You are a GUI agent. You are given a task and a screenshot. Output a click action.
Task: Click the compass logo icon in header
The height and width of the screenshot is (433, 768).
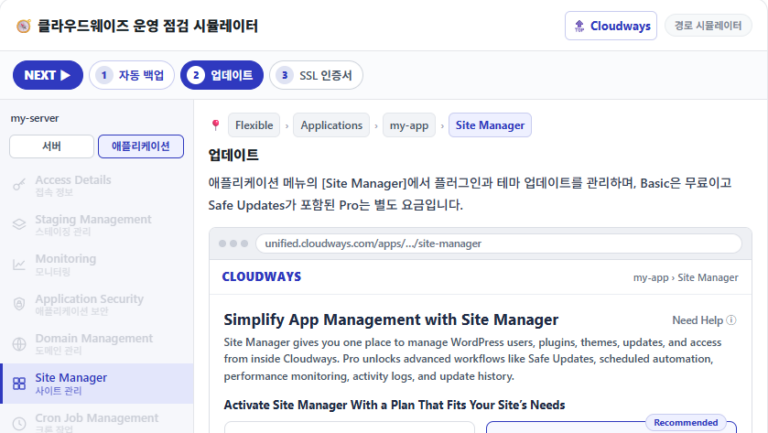pos(23,26)
